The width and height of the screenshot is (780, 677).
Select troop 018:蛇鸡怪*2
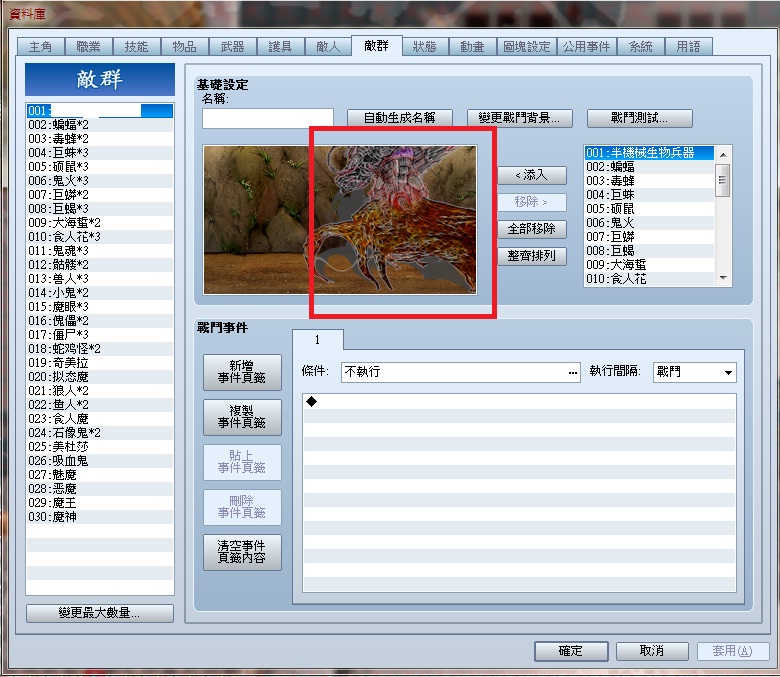pyautogui.click(x=100, y=349)
